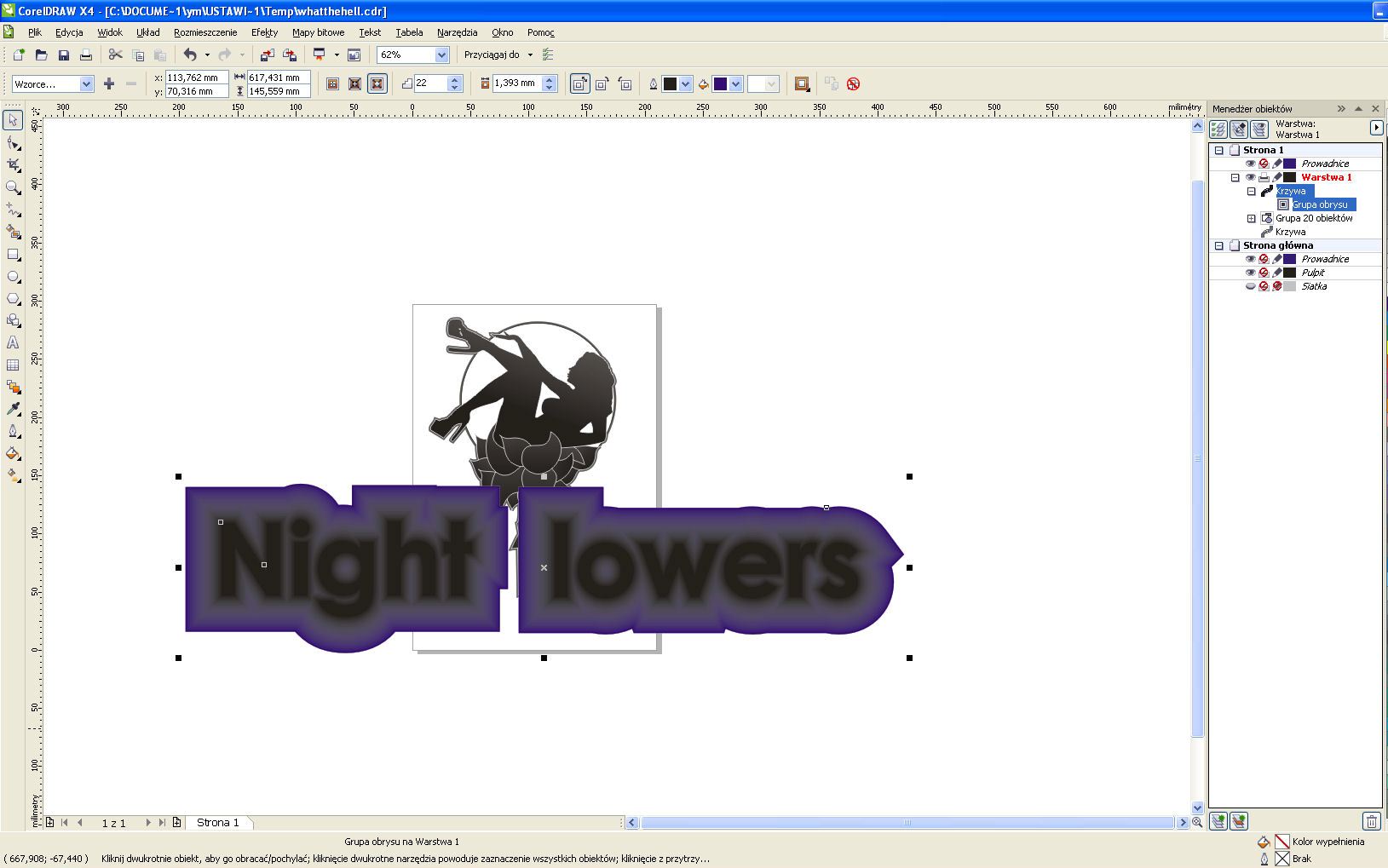Select the Ellipse tool
This screenshot has width=1388, height=868.
pyautogui.click(x=14, y=277)
